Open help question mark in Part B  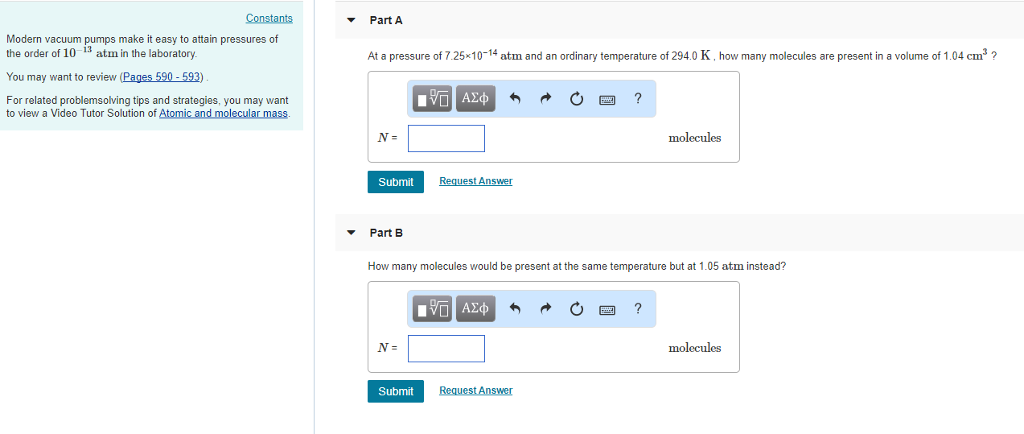click(x=638, y=308)
